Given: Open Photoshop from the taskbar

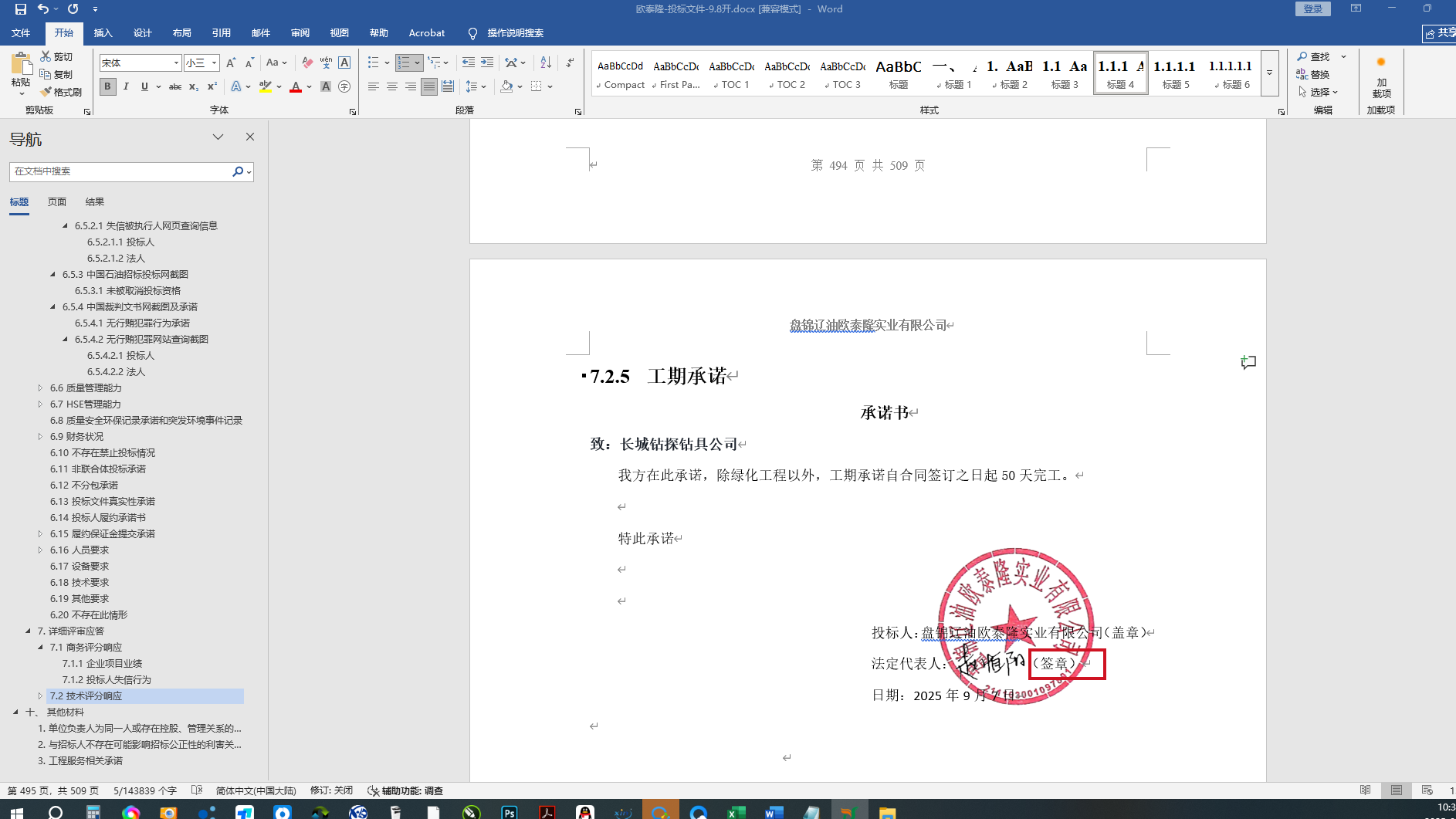Looking at the screenshot, I should [510, 811].
